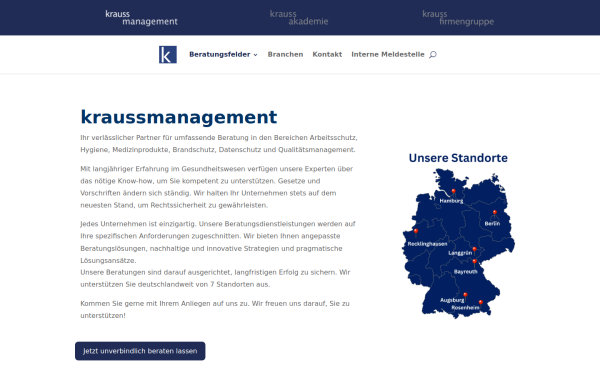Viewport: 600px width, 375px height.
Task: Open Interne Meldestelle menu link
Action: 388,54
